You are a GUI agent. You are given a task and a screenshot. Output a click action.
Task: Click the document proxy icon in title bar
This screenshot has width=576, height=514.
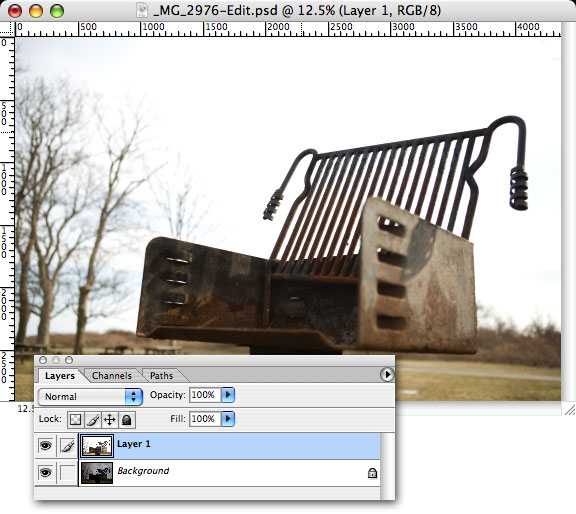tap(142, 10)
